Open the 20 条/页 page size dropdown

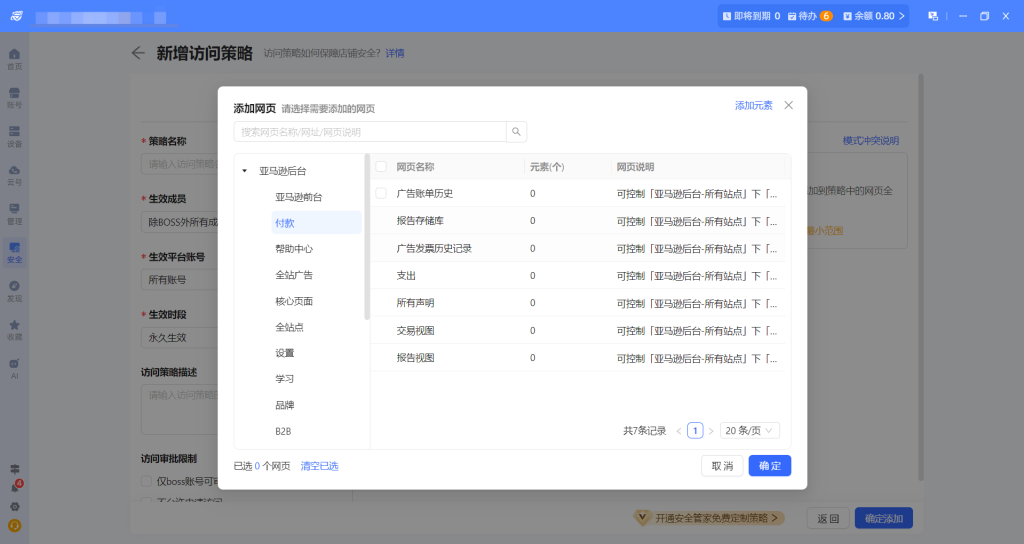pos(750,431)
